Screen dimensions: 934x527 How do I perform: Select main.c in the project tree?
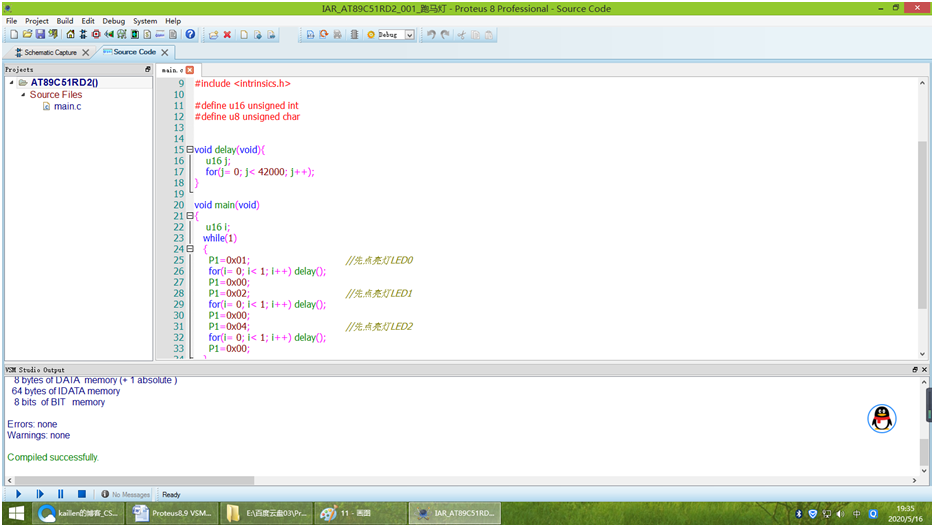click(x=67, y=106)
